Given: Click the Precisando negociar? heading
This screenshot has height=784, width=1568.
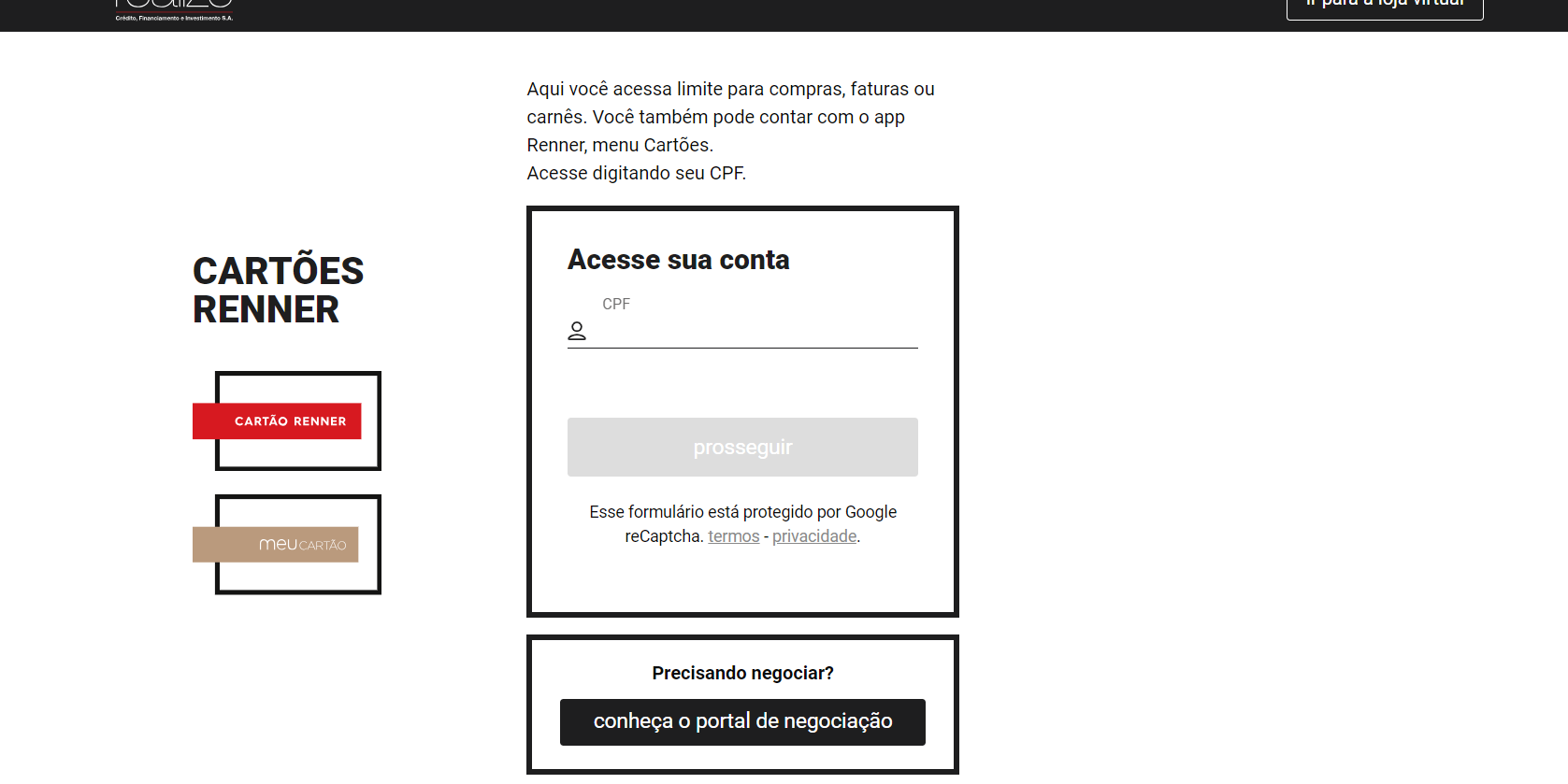Looking at the screenshot, I should point(742,673).
